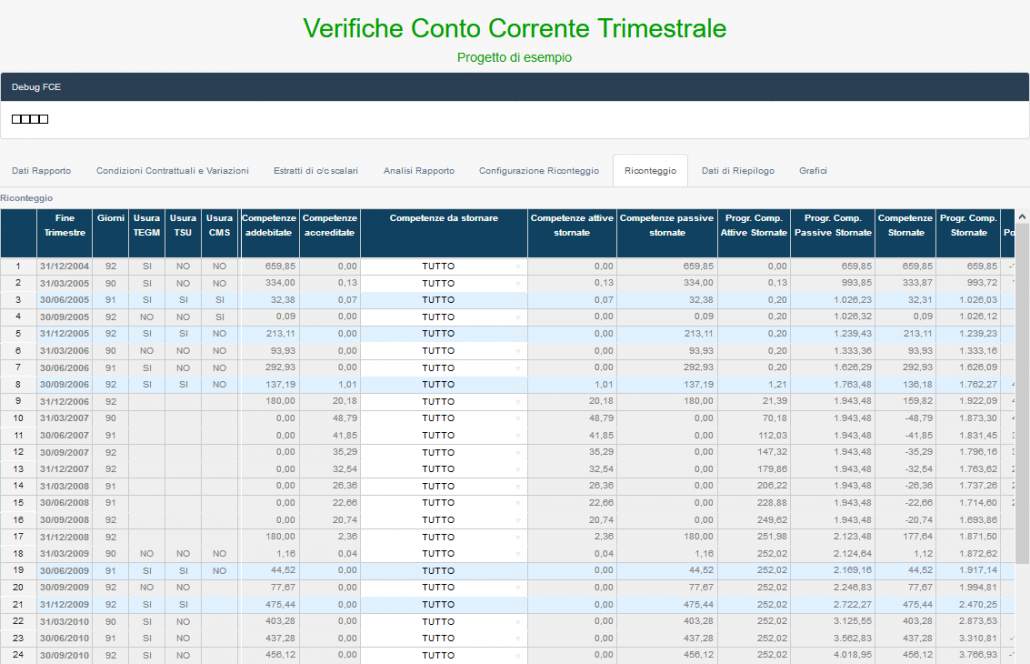Image resolution: width=1030 pixels, height=664 pixels.
Task: Click the value 993,72 in the table
Action: [982, 283]
